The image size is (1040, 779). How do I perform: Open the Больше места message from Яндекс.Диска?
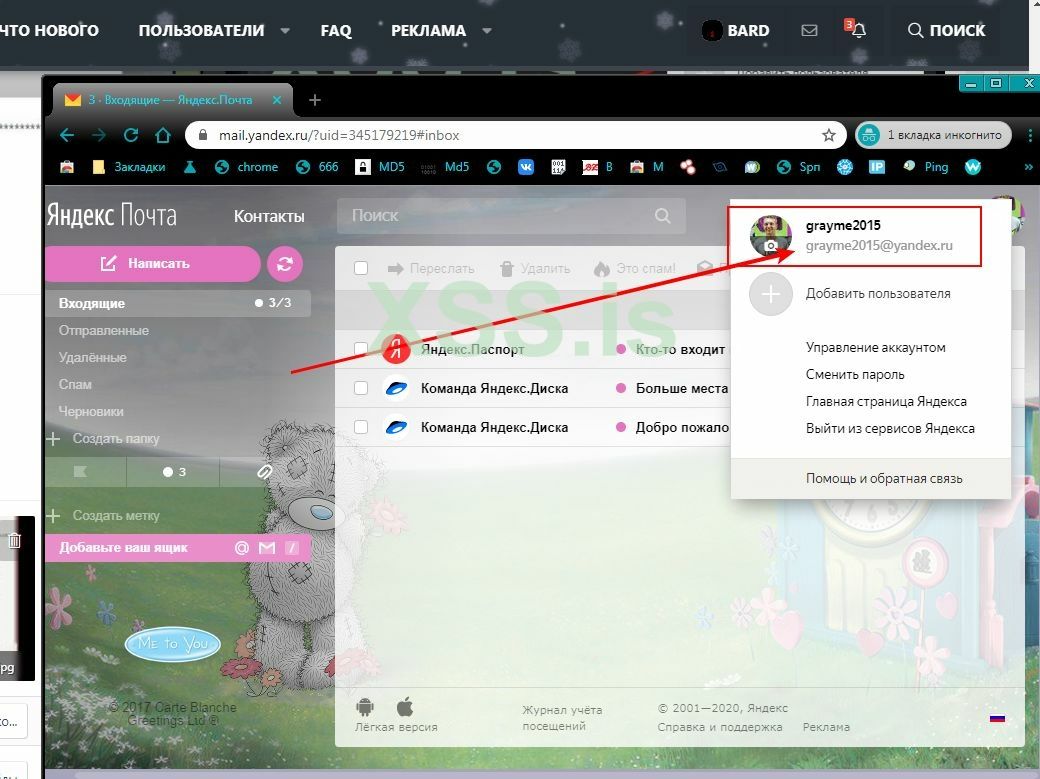[x=534, y=388]
